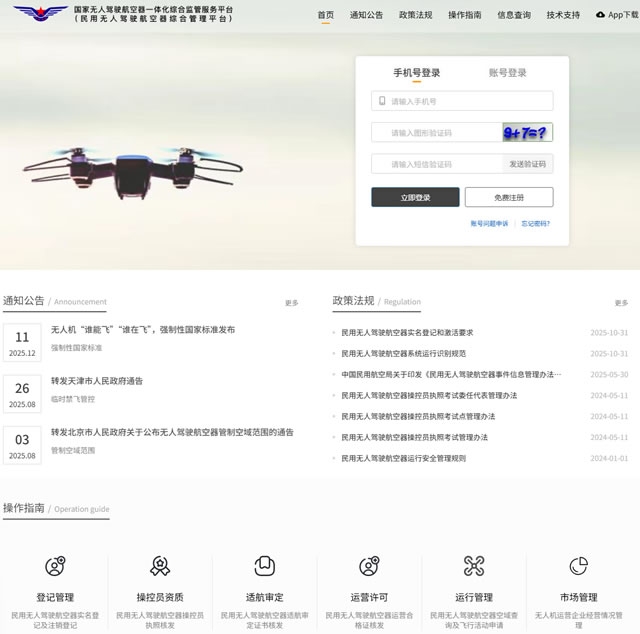
Task: Focus the 请输入手机号 input field
Action: coord(462,101)
